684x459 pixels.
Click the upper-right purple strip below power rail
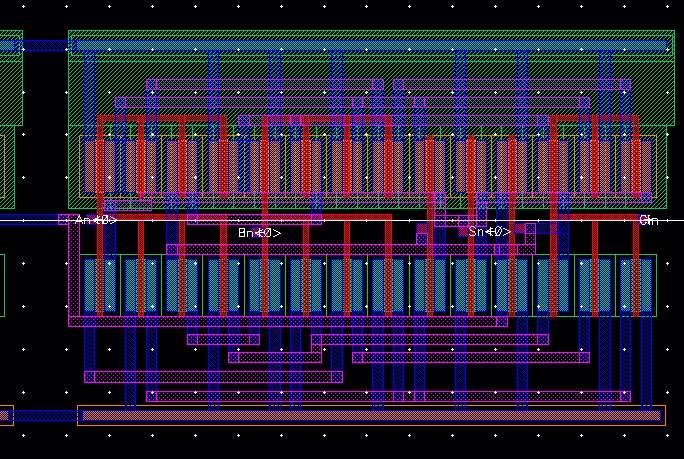pos(510,85)
